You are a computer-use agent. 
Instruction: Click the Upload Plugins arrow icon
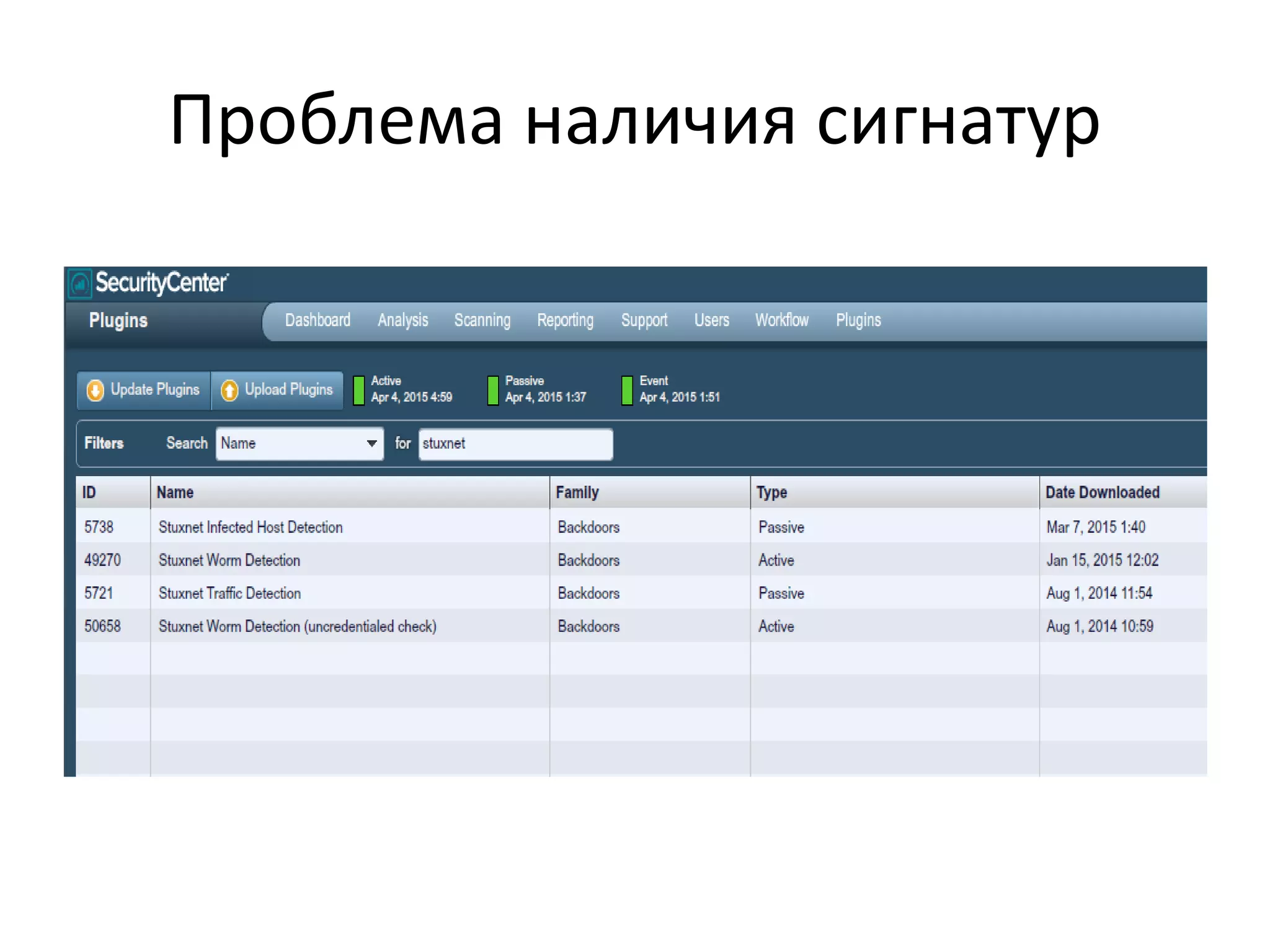coord(229,390)
